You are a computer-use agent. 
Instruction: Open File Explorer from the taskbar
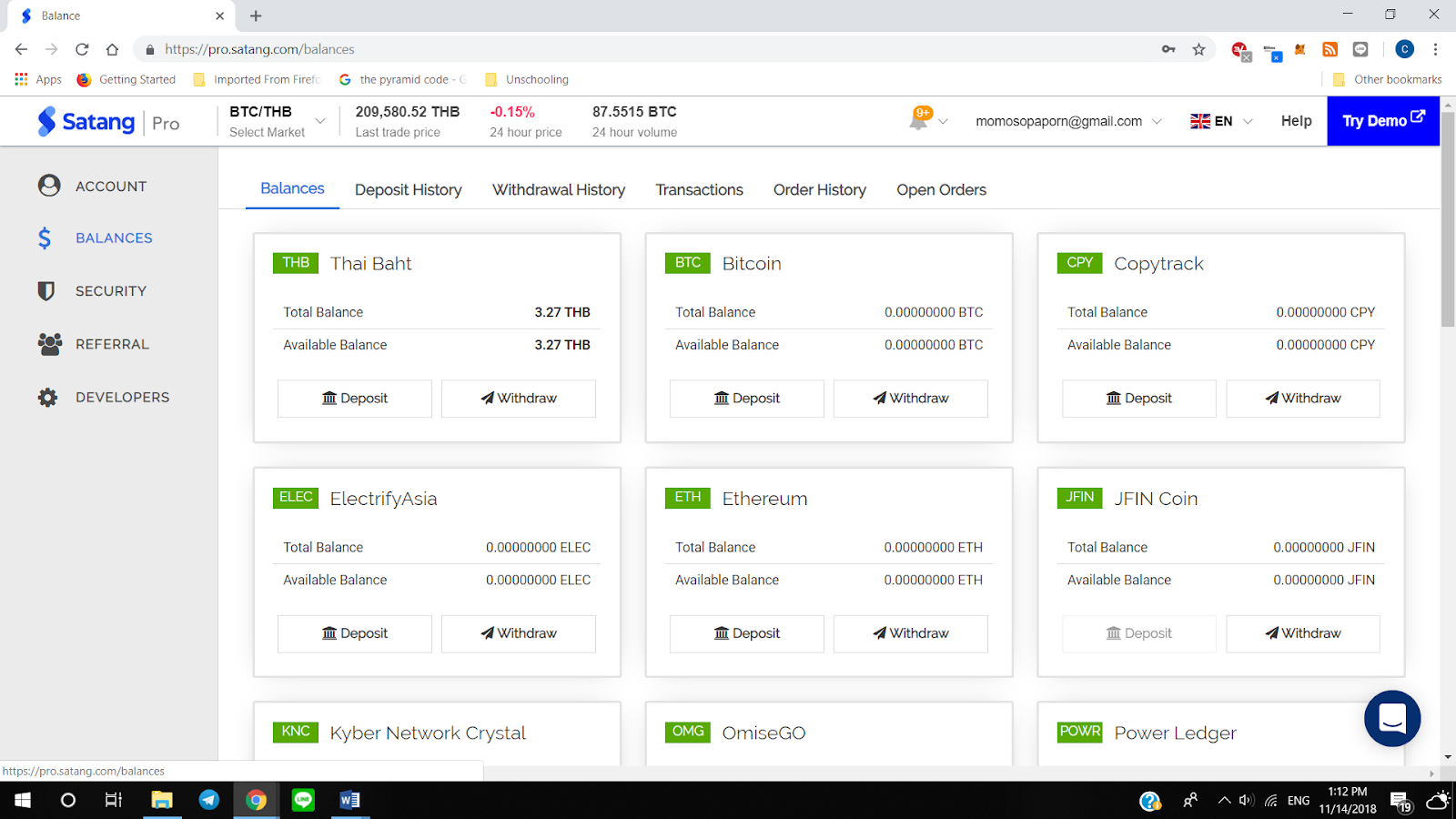161,800
